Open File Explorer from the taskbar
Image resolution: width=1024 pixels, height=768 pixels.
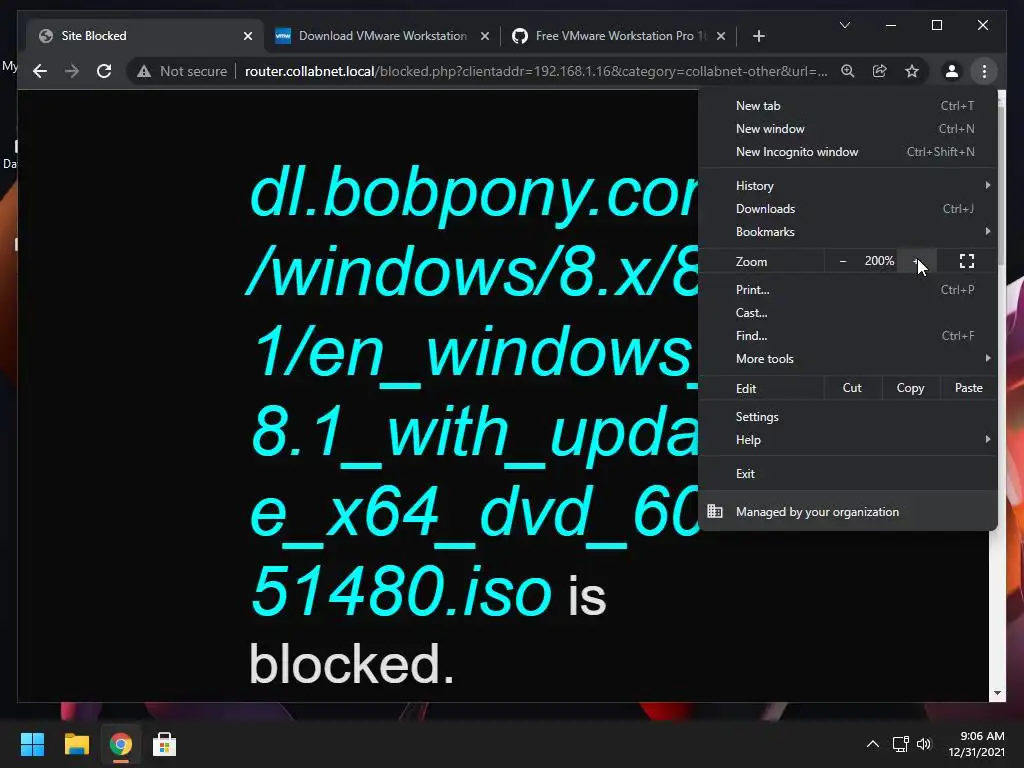[x=76, y=744]
